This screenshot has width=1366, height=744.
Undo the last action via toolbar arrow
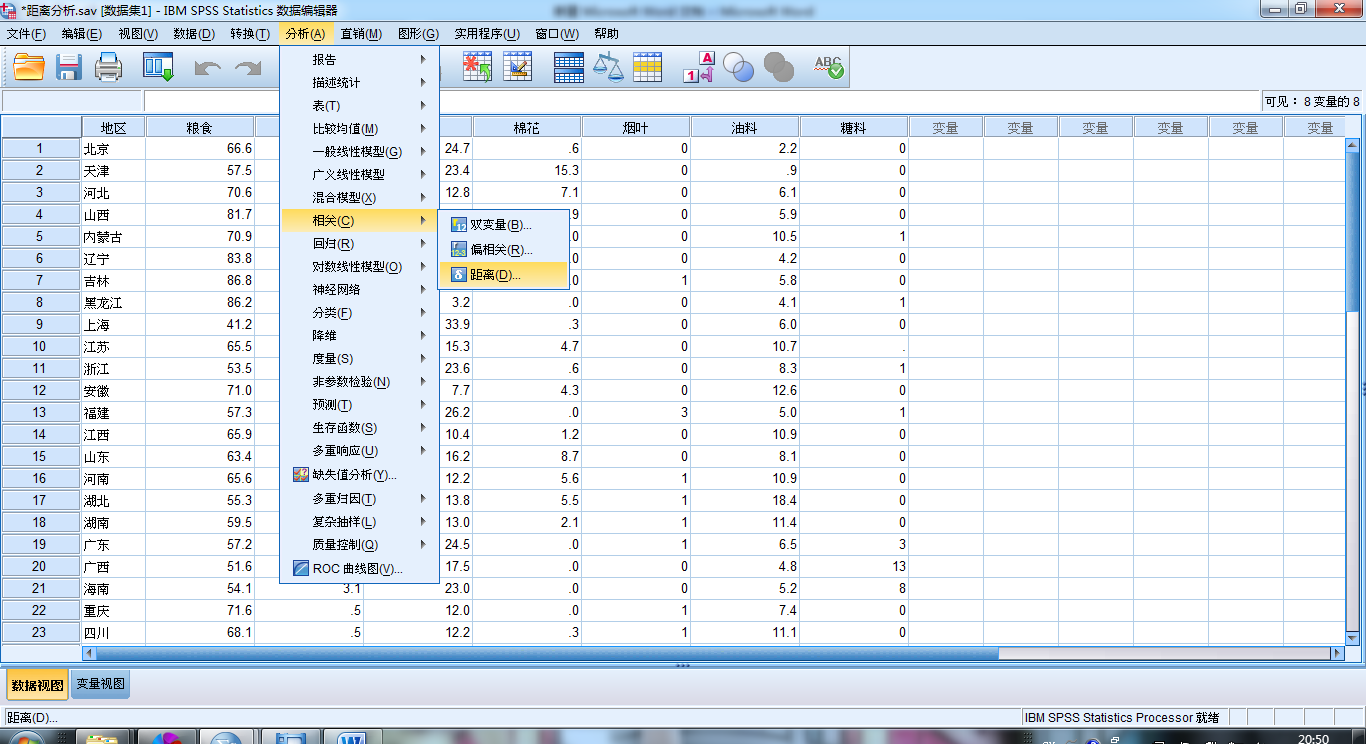tap(207, 67)
